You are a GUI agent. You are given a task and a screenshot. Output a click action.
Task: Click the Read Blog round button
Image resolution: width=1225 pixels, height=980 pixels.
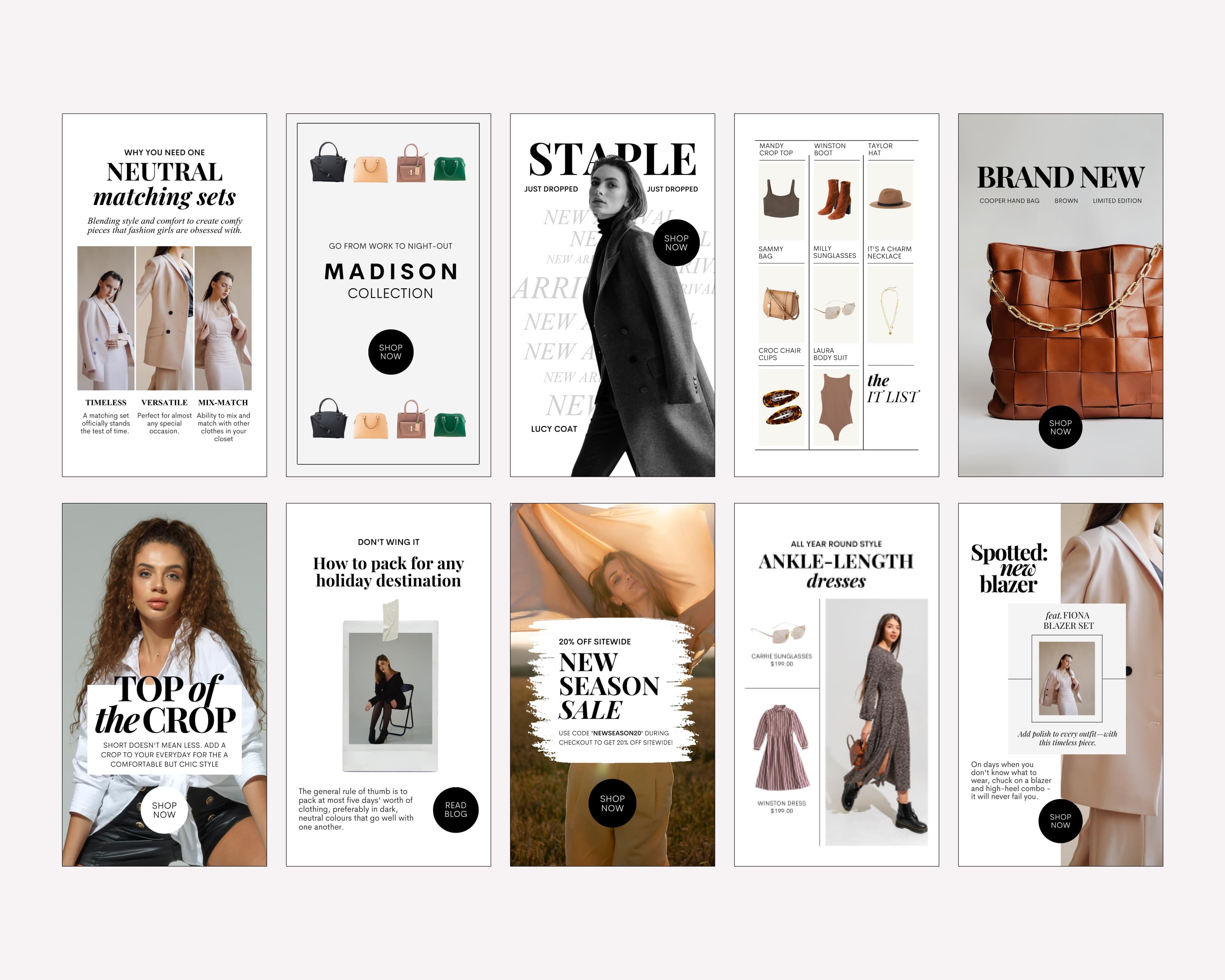[x=455, y=810]
